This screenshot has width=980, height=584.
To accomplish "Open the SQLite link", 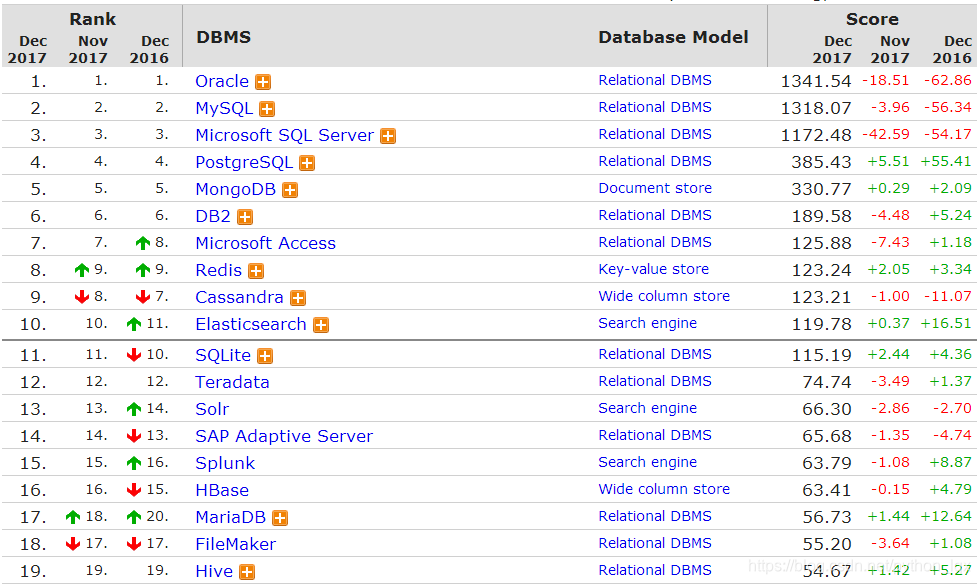I will point(223,355).
